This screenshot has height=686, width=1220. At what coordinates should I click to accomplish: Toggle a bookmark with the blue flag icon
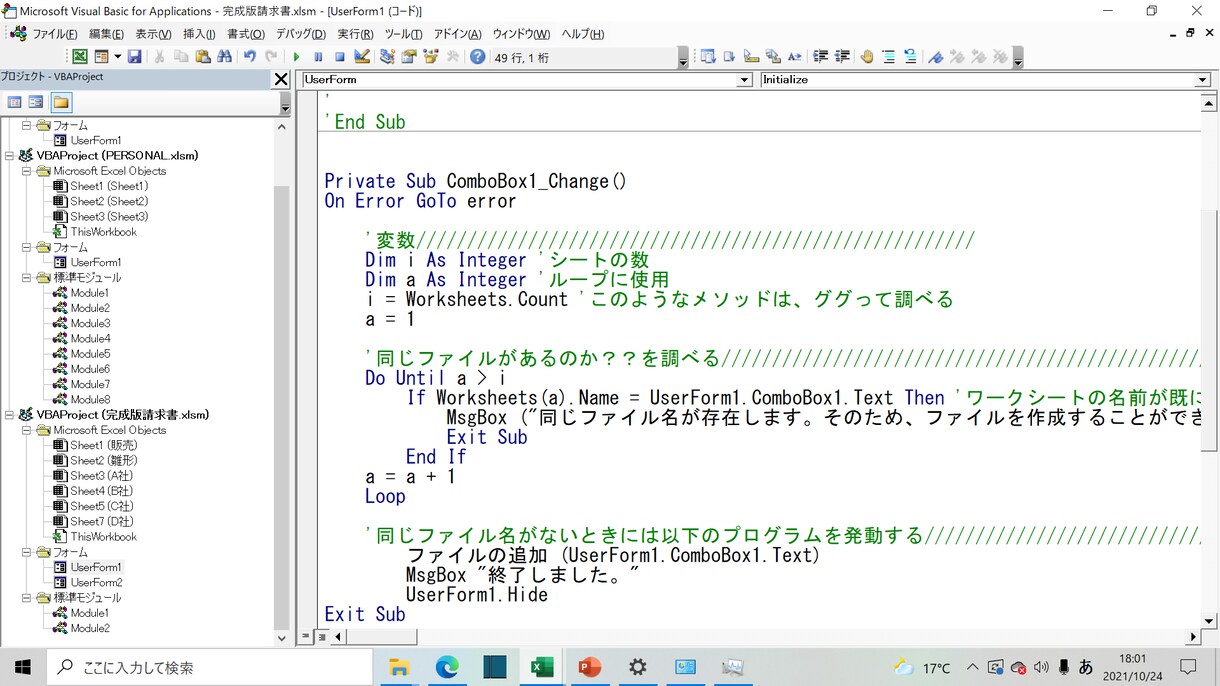(x=935, y=57)
